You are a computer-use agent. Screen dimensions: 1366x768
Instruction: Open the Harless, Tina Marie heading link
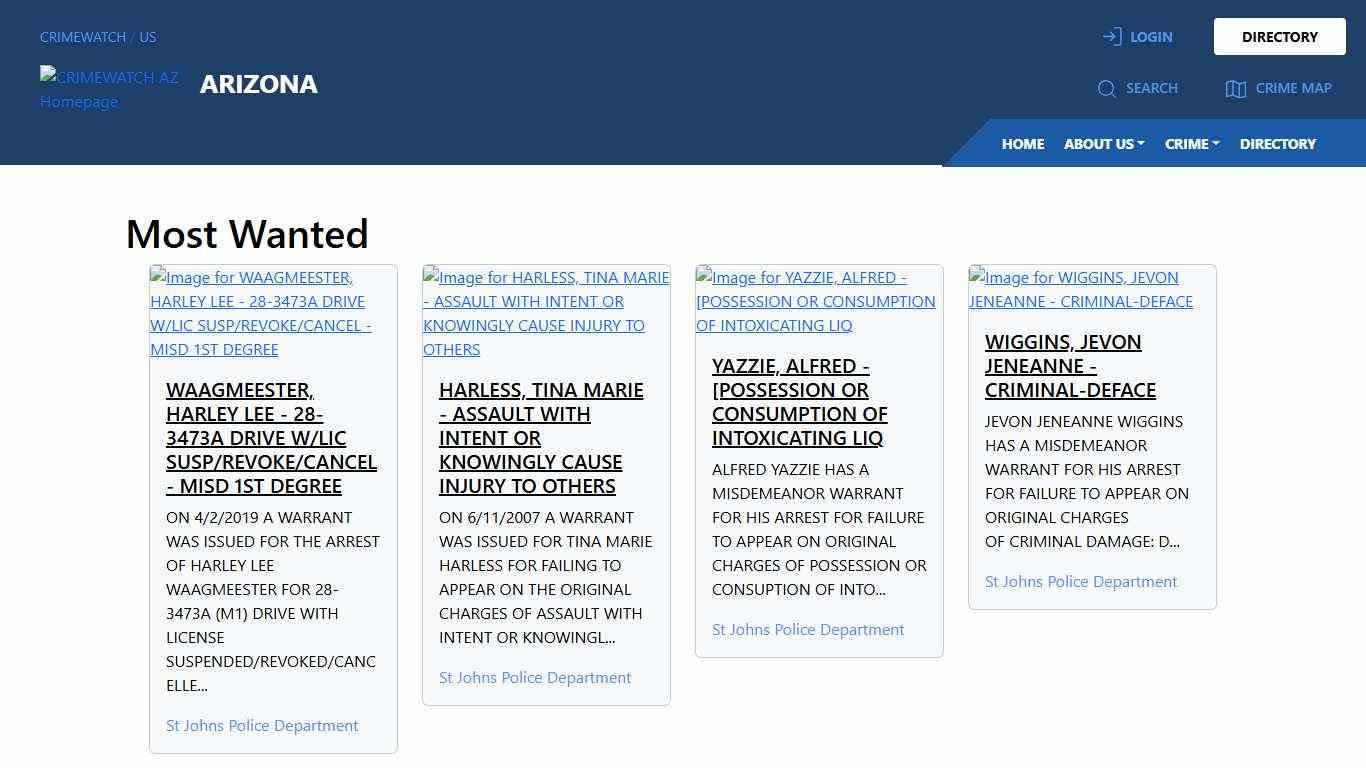(541, 438)
